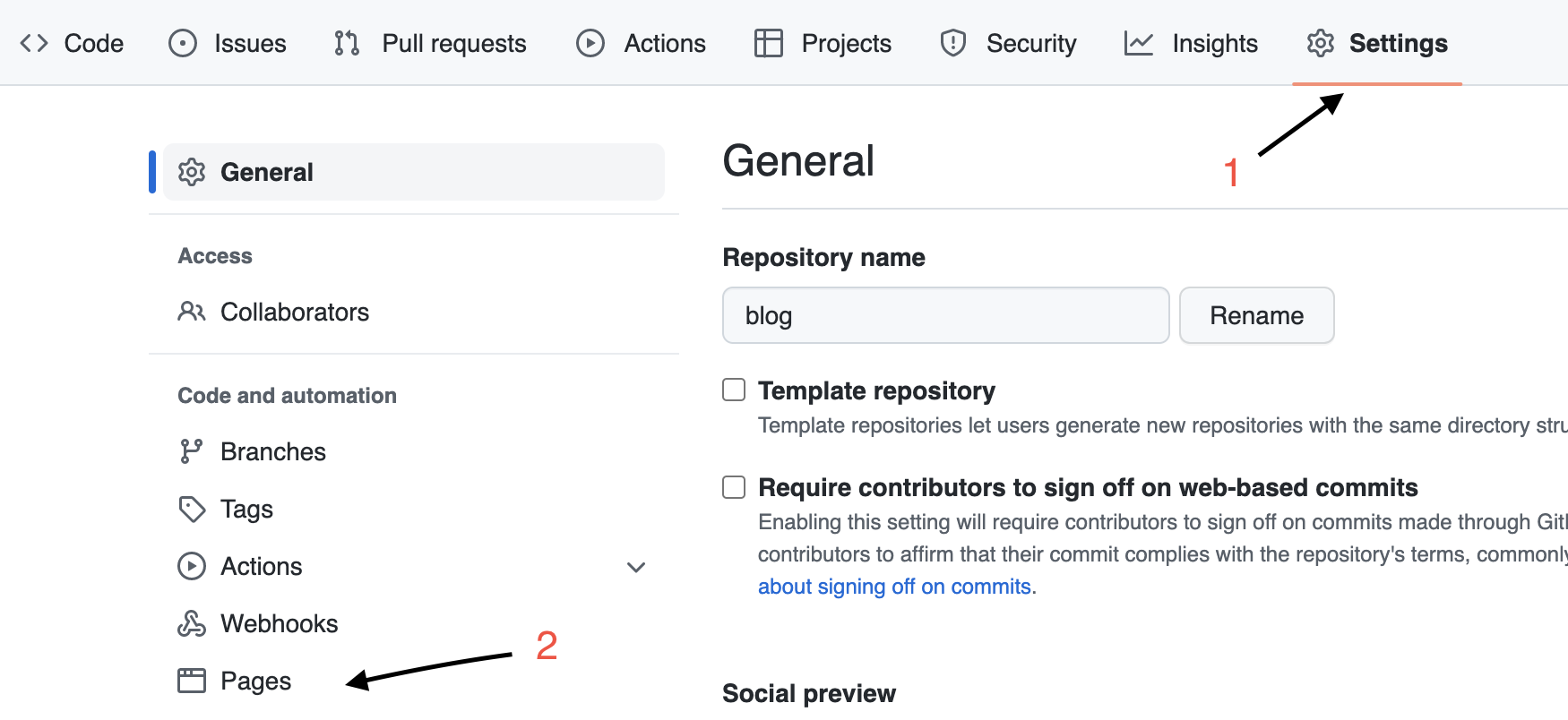This screenshot has width=1568, height=720.
Task: Click the Actions play icon in sidebar
Action: pos(192,566)
